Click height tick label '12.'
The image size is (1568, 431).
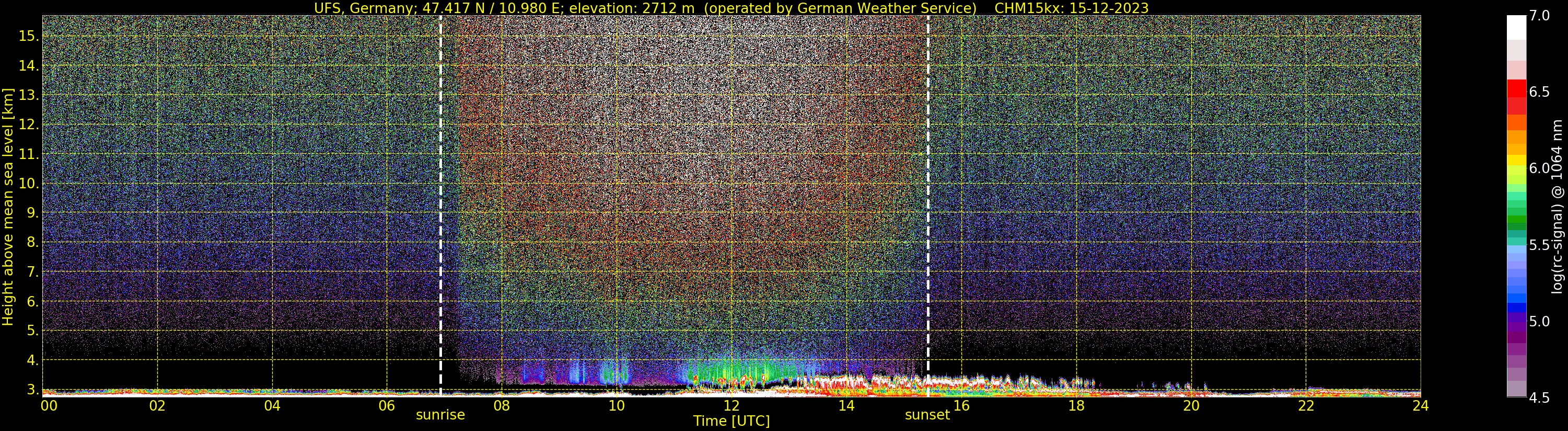click(29, 125)
